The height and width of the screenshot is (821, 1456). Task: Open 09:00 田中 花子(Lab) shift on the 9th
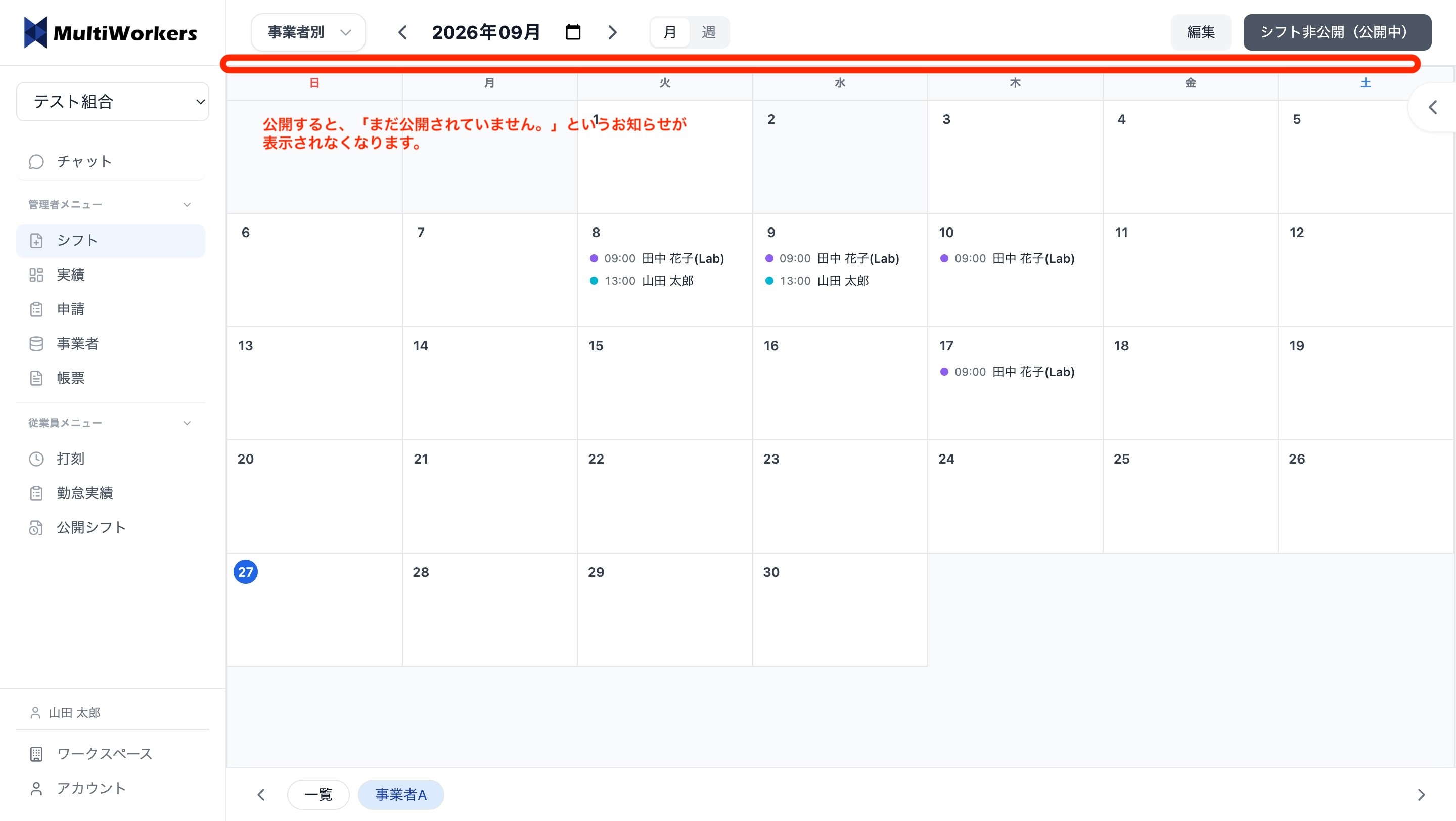pos(832,259)
